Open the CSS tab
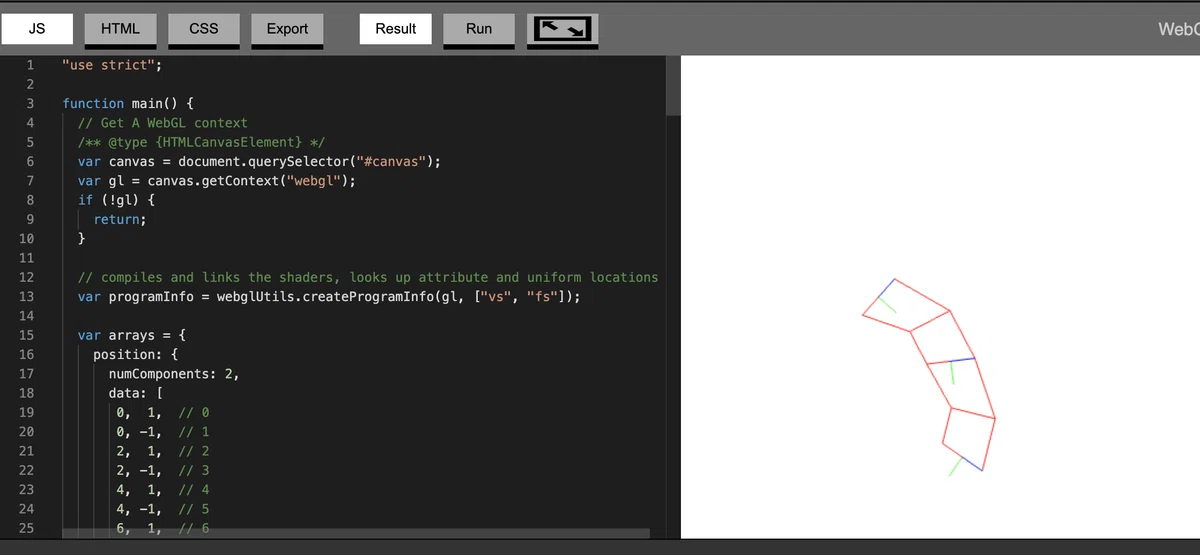 (204, 28)
